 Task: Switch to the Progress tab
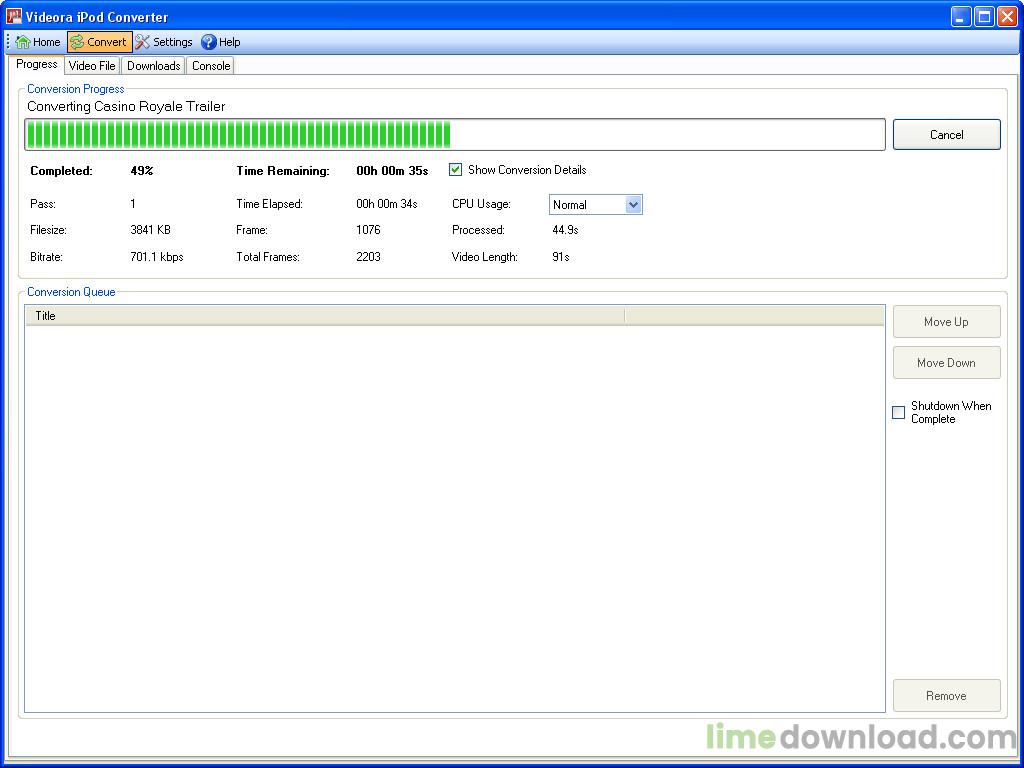click(37, 64)
